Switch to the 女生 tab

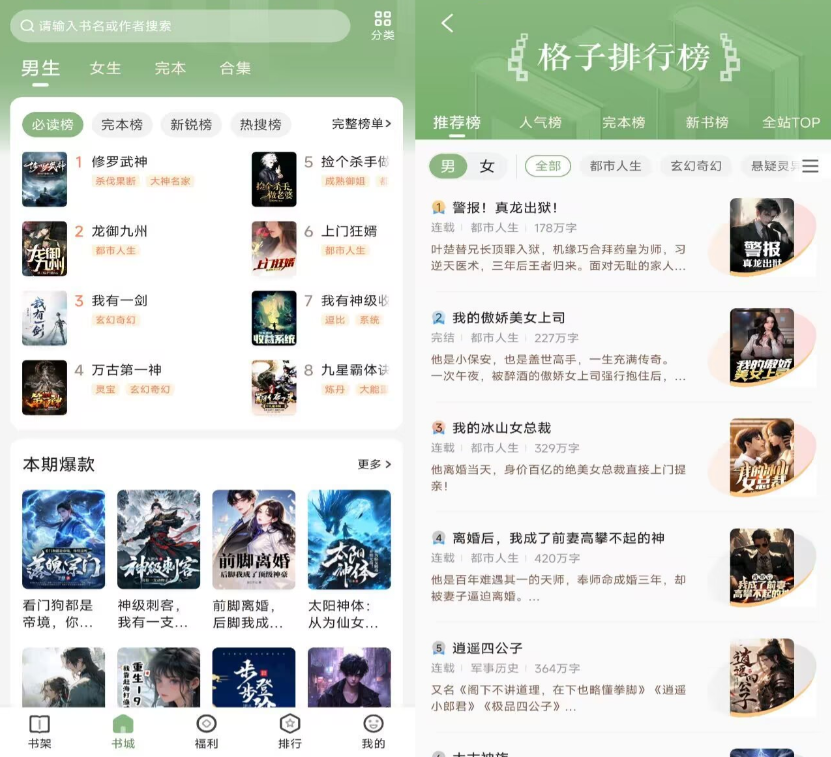point(105,68)
